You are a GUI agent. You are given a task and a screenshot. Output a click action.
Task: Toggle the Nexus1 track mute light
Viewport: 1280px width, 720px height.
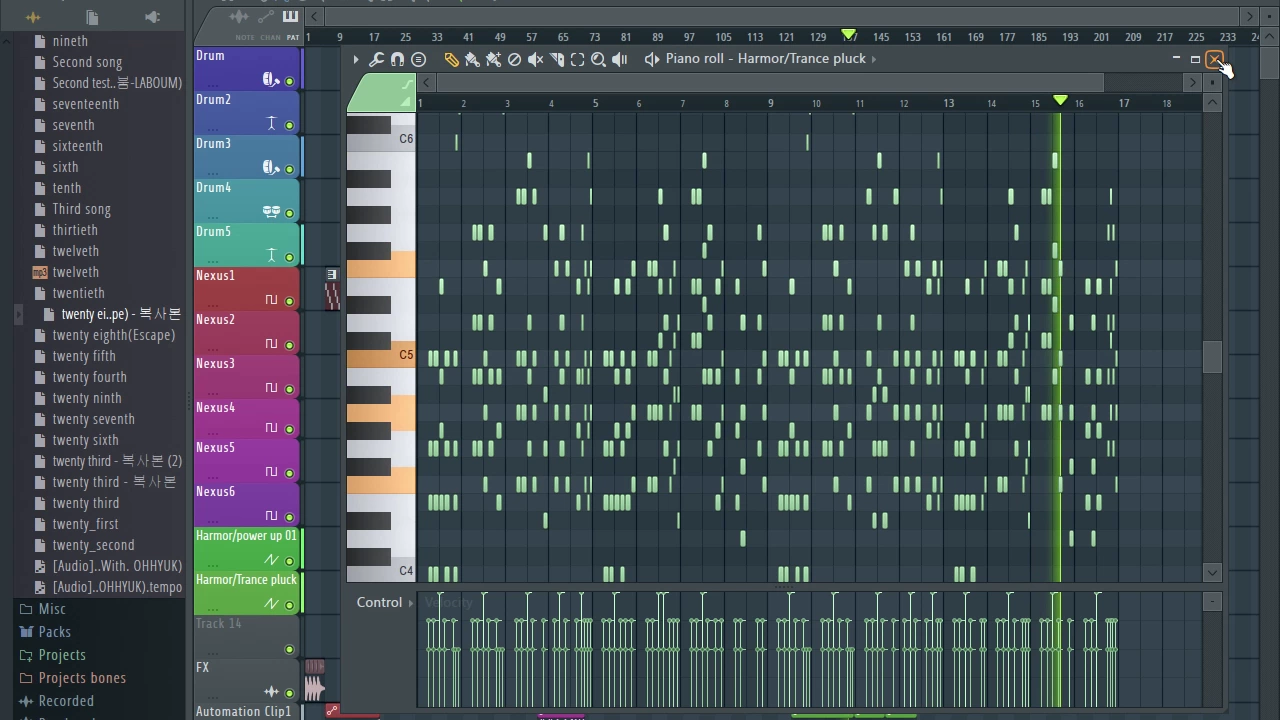(290, 301)
